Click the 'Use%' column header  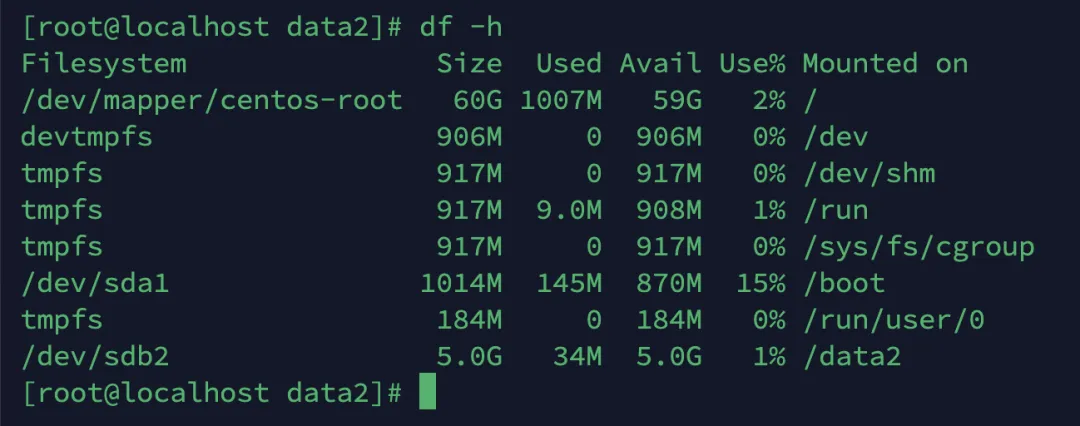pyautogui.click(x=752, y=64)
